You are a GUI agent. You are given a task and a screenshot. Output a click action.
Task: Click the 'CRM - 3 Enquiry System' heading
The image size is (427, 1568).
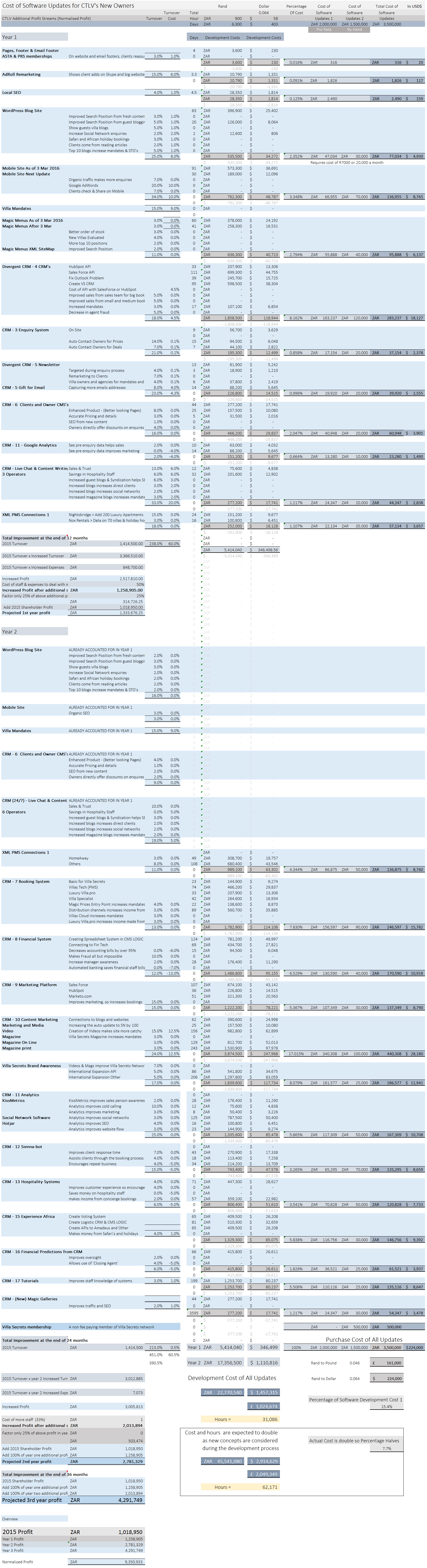coord(26,330)
